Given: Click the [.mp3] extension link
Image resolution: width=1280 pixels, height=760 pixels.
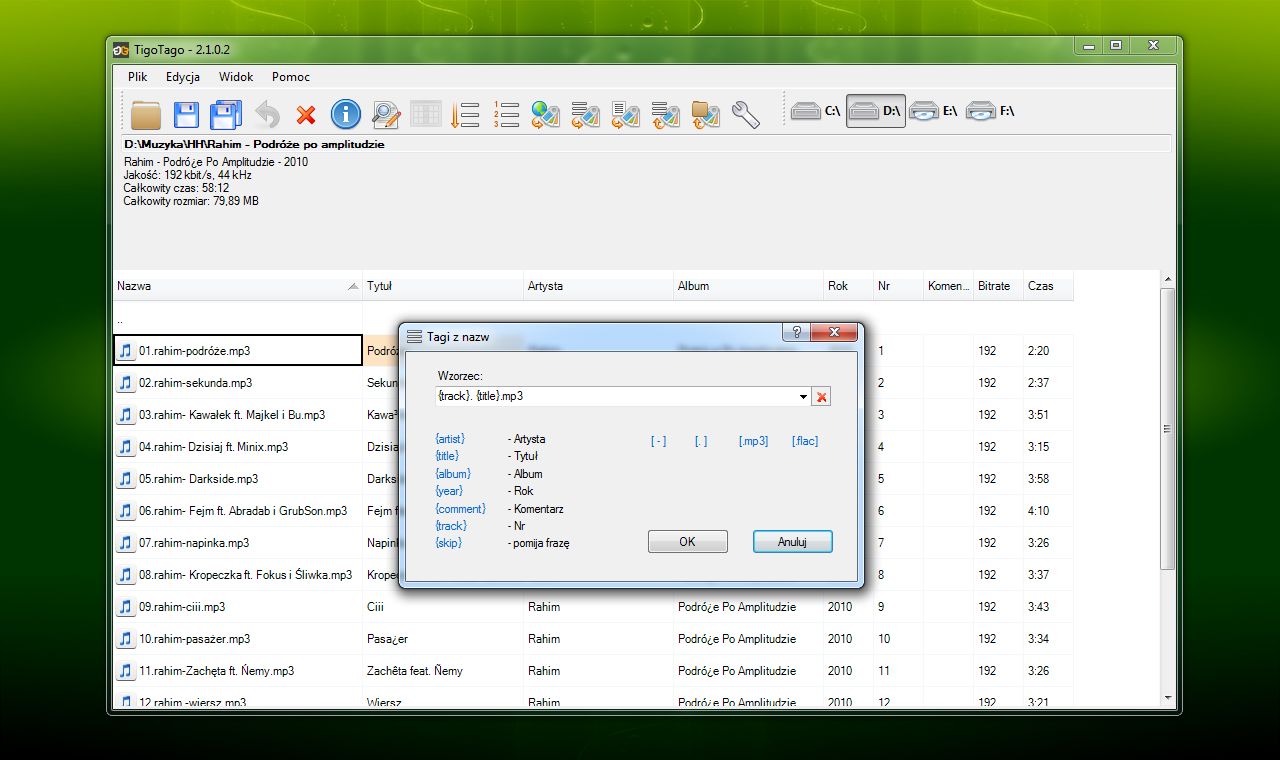Looking at the screenshot, I should click(754, 441).
